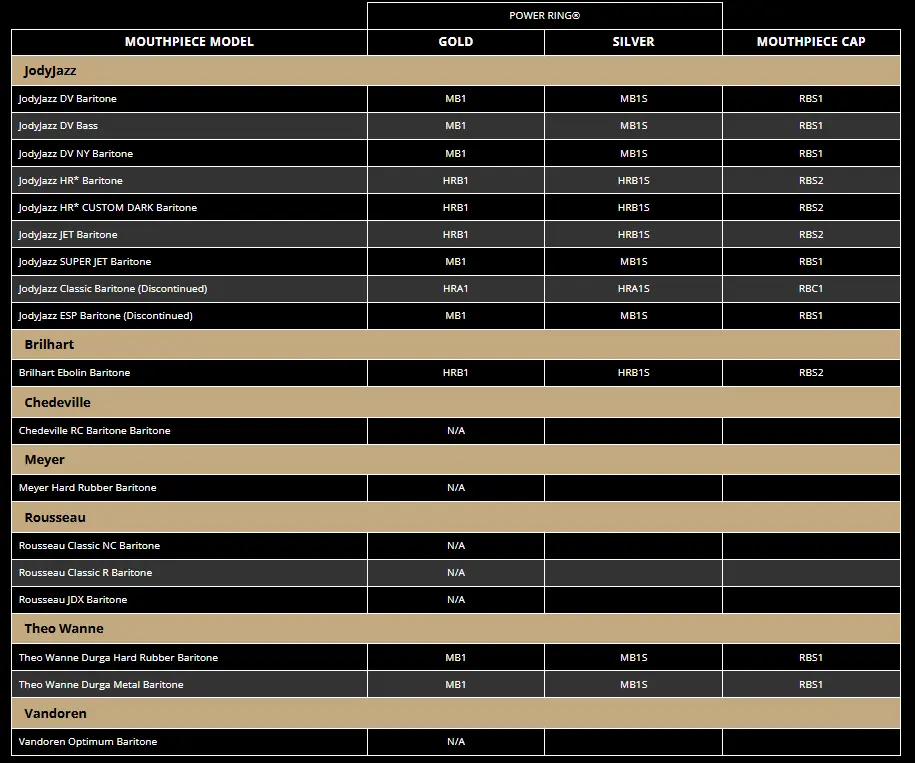
Task: Click the POWER RING® header cell
Action: point(544,16)
